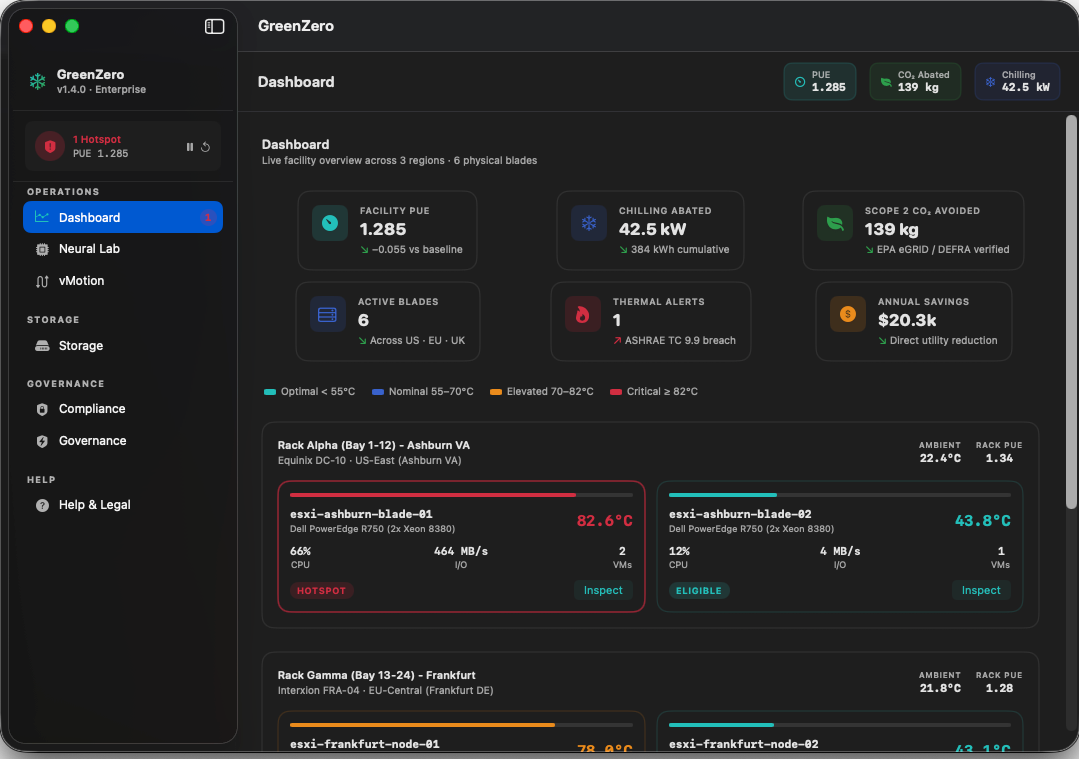Click the HOTSPOT status badge
Image resolution: width=1079 pixels, height=759 pixels.
click(321, 590)
